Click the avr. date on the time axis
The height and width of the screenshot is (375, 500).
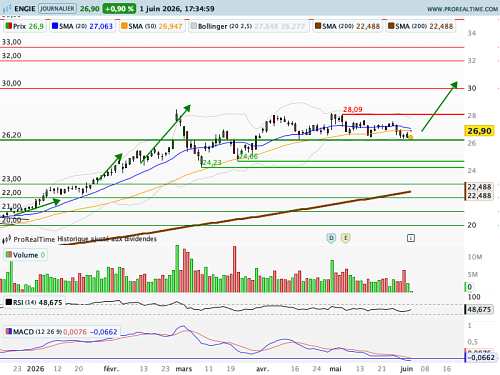pos(262,369)
